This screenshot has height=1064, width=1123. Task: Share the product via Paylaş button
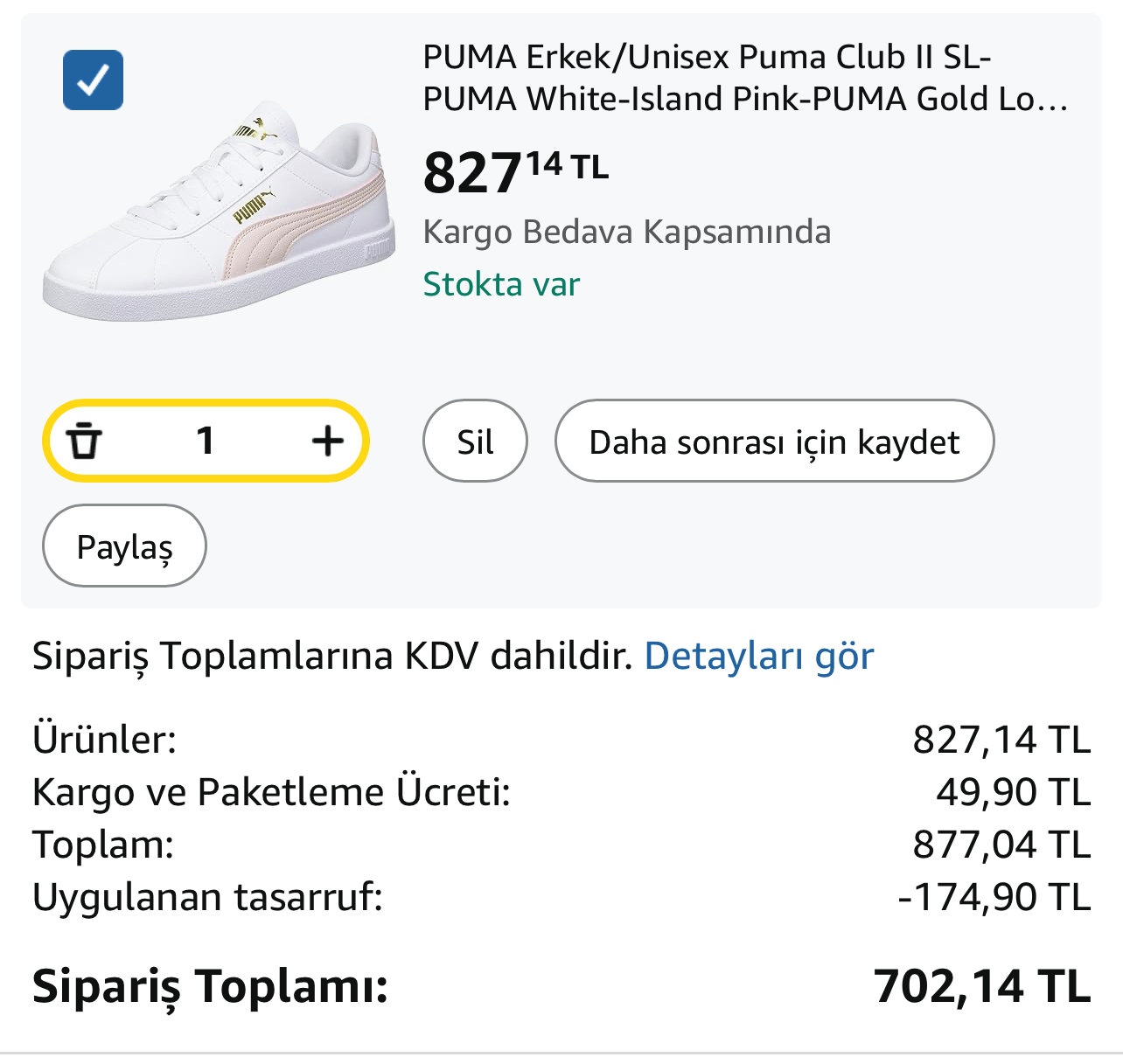click(x=124, y=546)
